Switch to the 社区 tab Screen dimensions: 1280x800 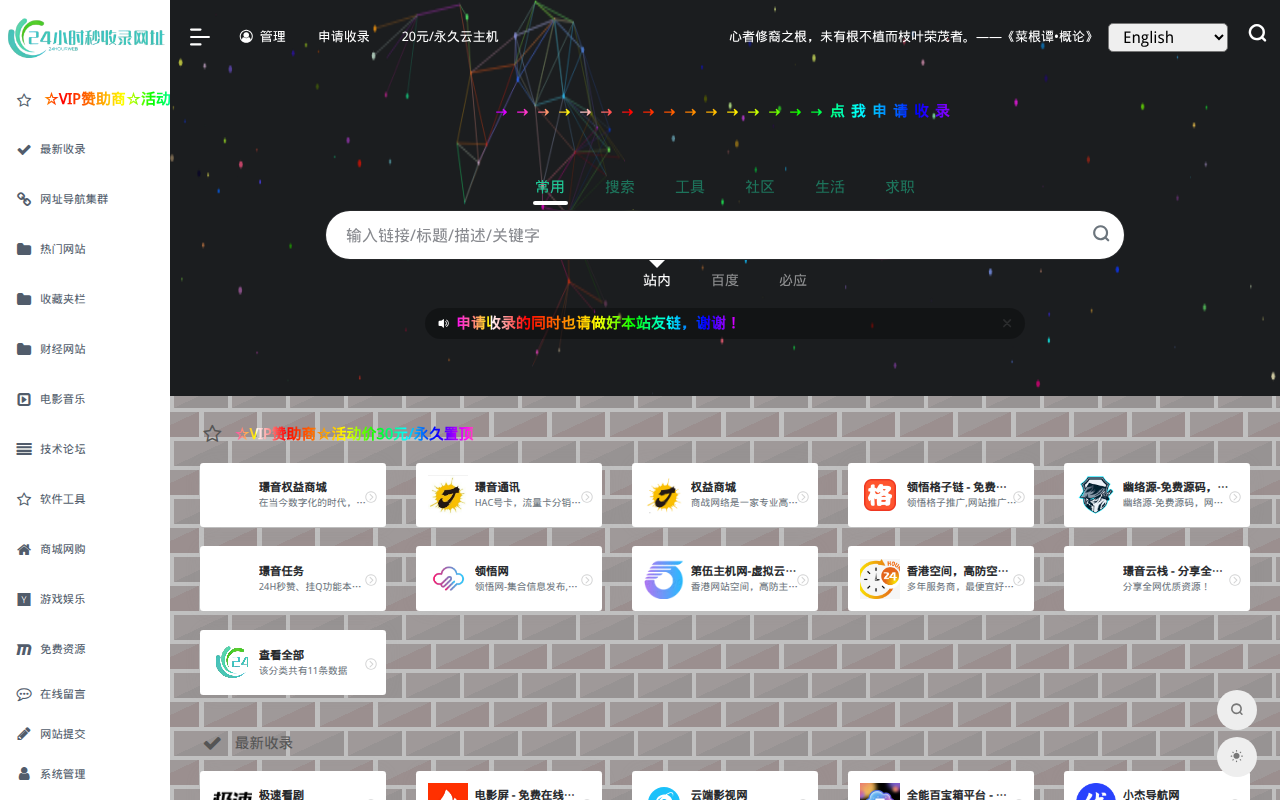[760, 186]
